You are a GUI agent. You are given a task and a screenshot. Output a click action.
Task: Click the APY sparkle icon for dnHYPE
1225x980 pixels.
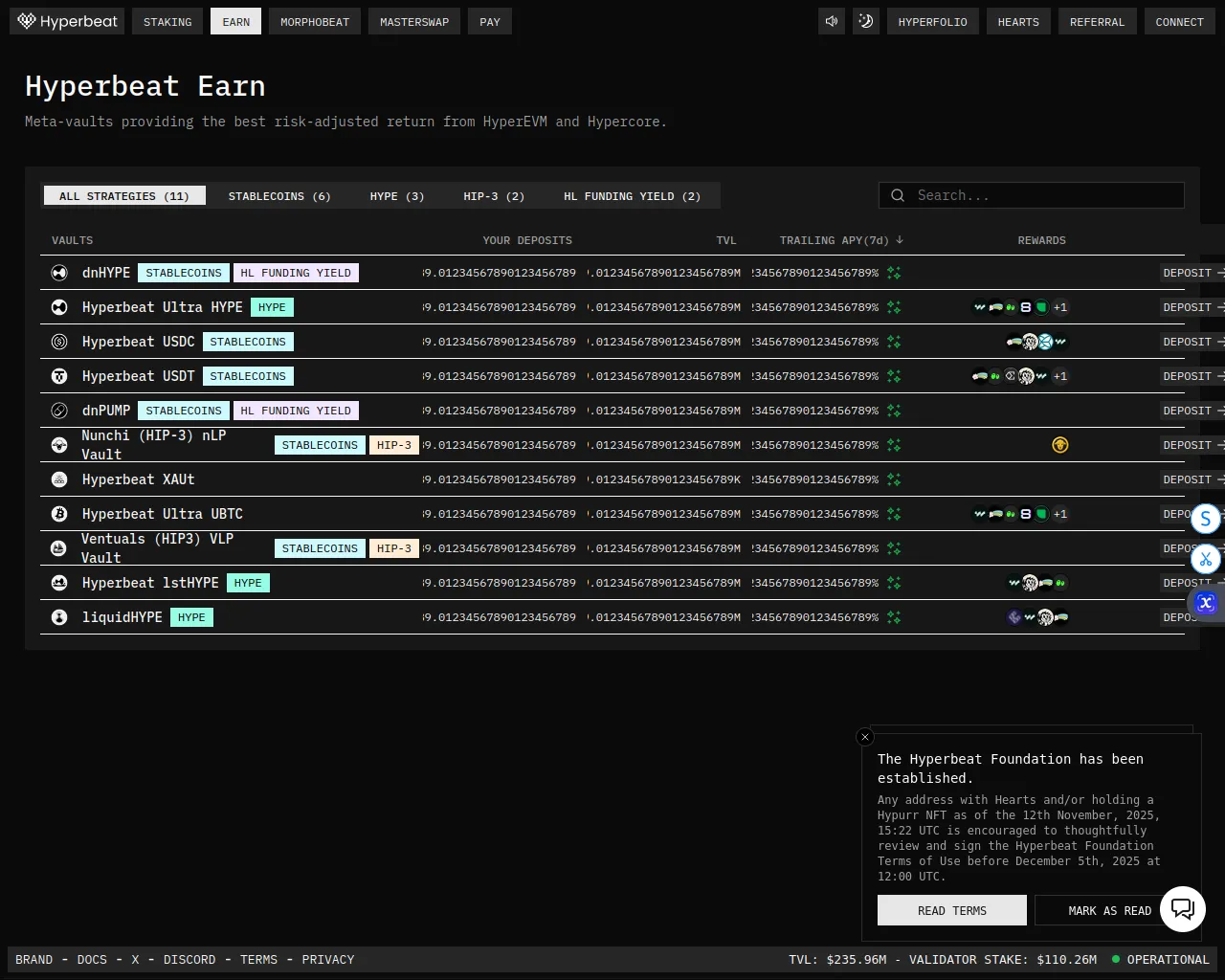(x=894, y=273)
